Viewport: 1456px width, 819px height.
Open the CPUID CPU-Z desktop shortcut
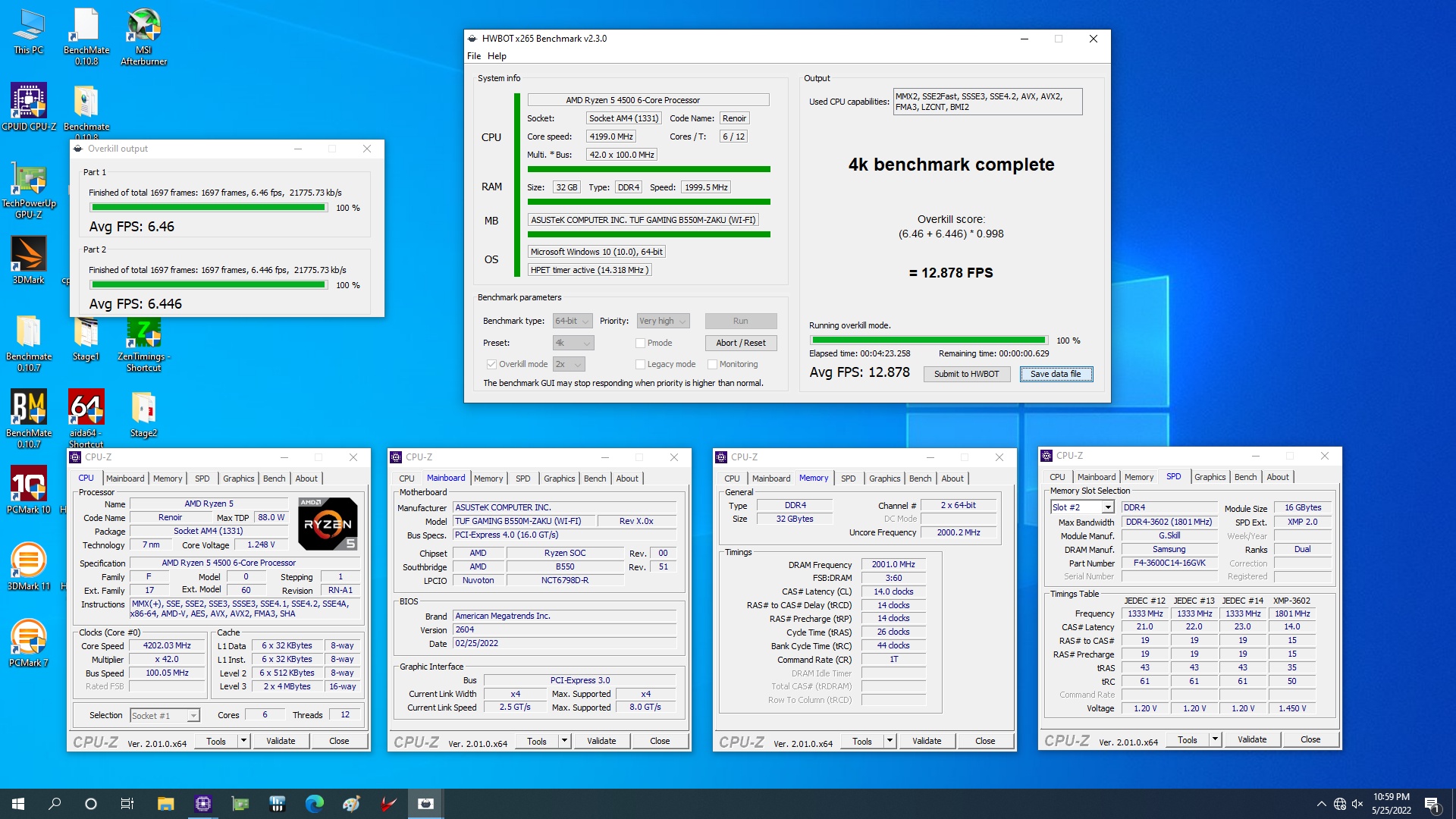click(29, 107)
